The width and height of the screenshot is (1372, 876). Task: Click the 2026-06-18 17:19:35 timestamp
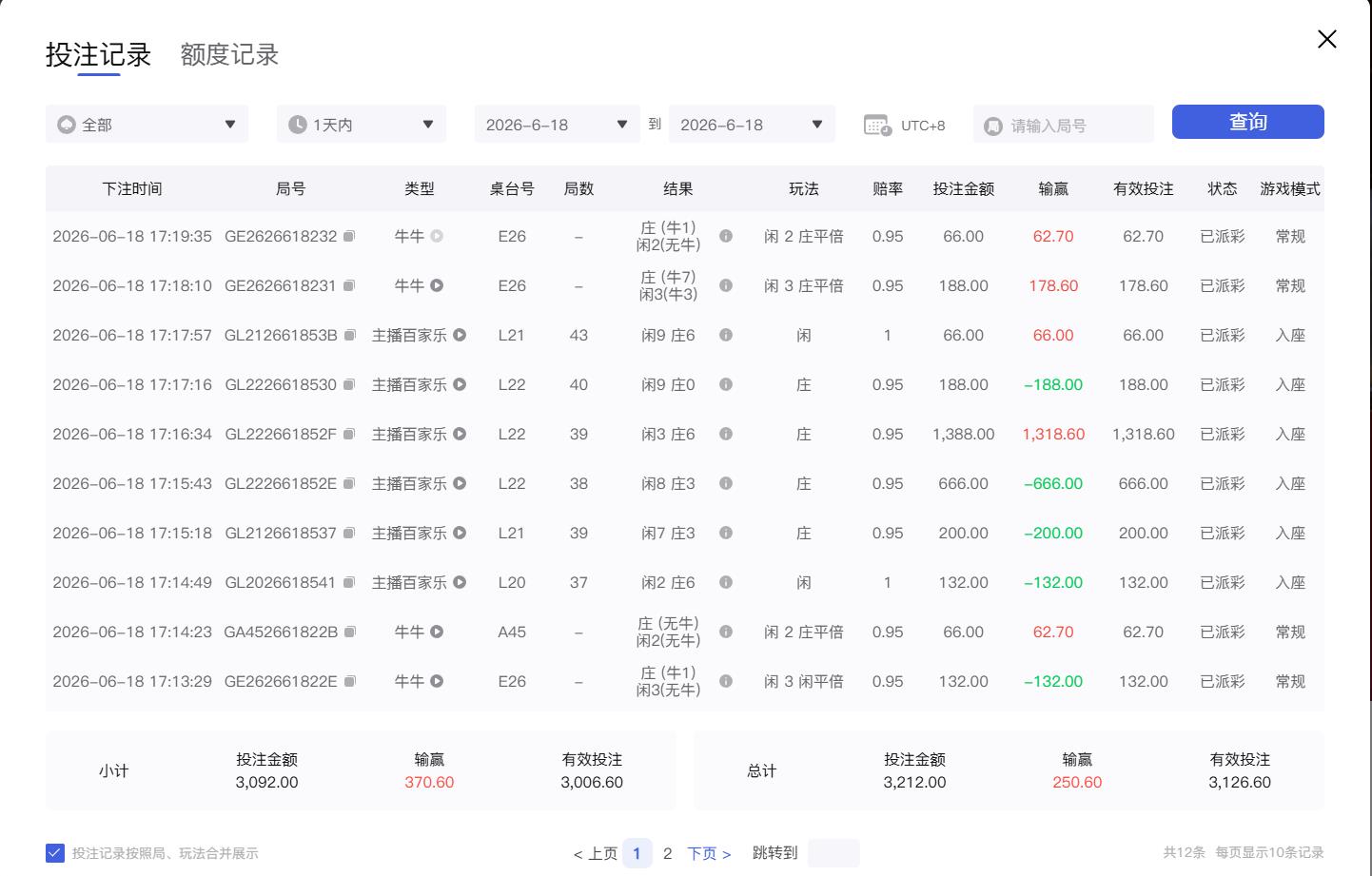coord(132,236)
